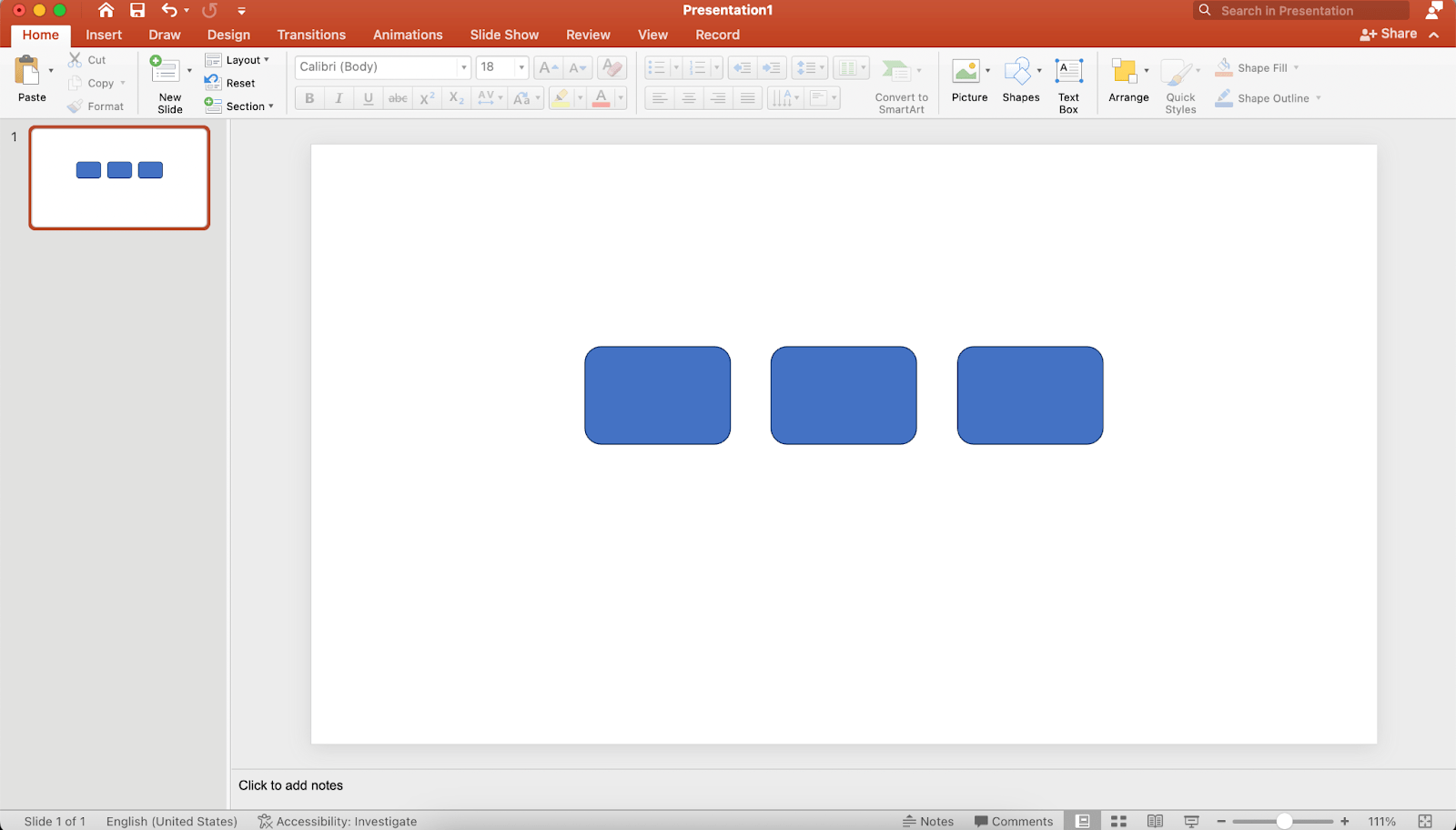
Task: Create a New Slide
Action: 168,82
